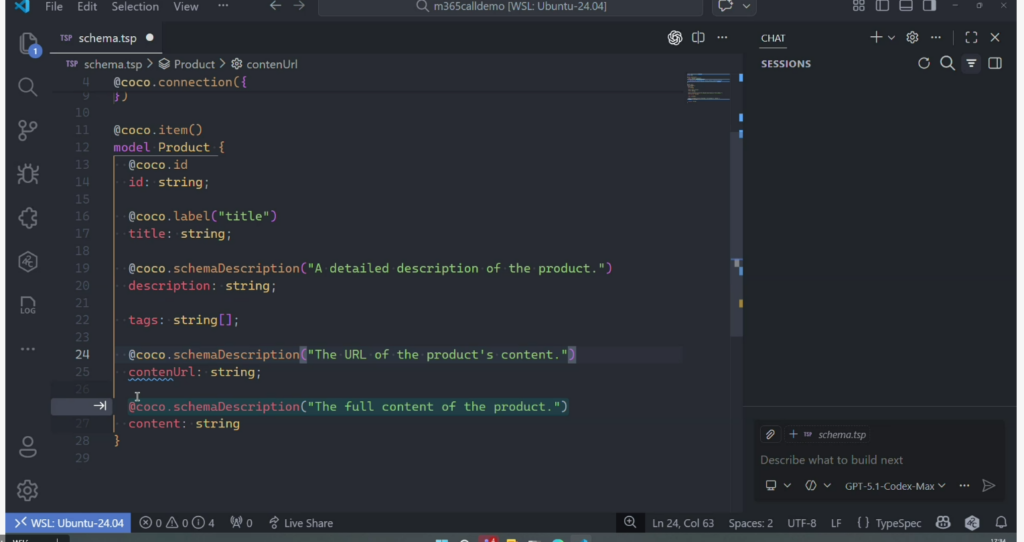Viewport: 1024px width, 542px height.
Task: Toggle the bottom panel layout button
Action: tap(906, 7)
